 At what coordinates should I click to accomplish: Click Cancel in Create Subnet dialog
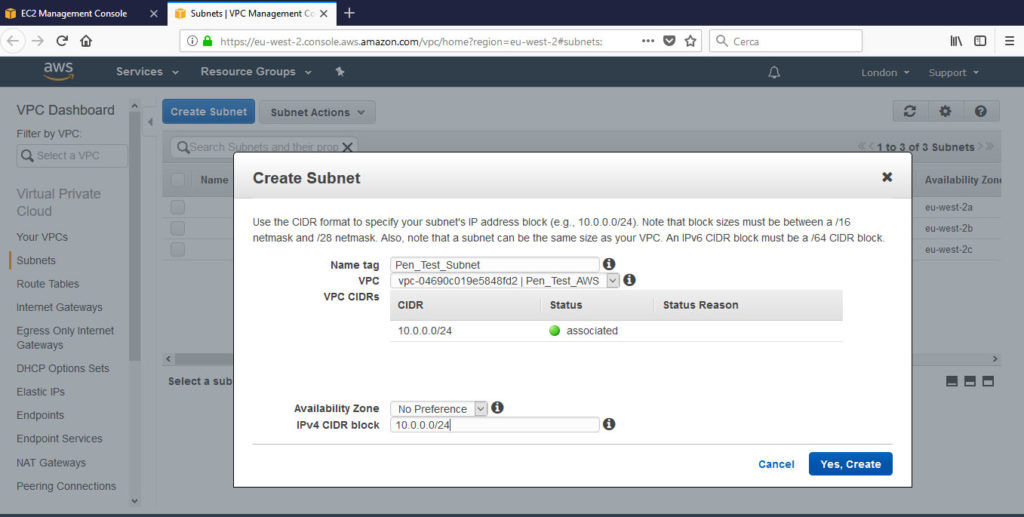776,464
